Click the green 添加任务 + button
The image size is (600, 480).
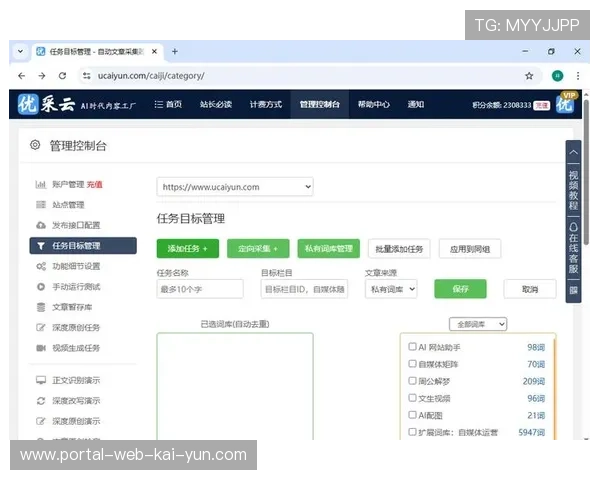pos(187,249)
